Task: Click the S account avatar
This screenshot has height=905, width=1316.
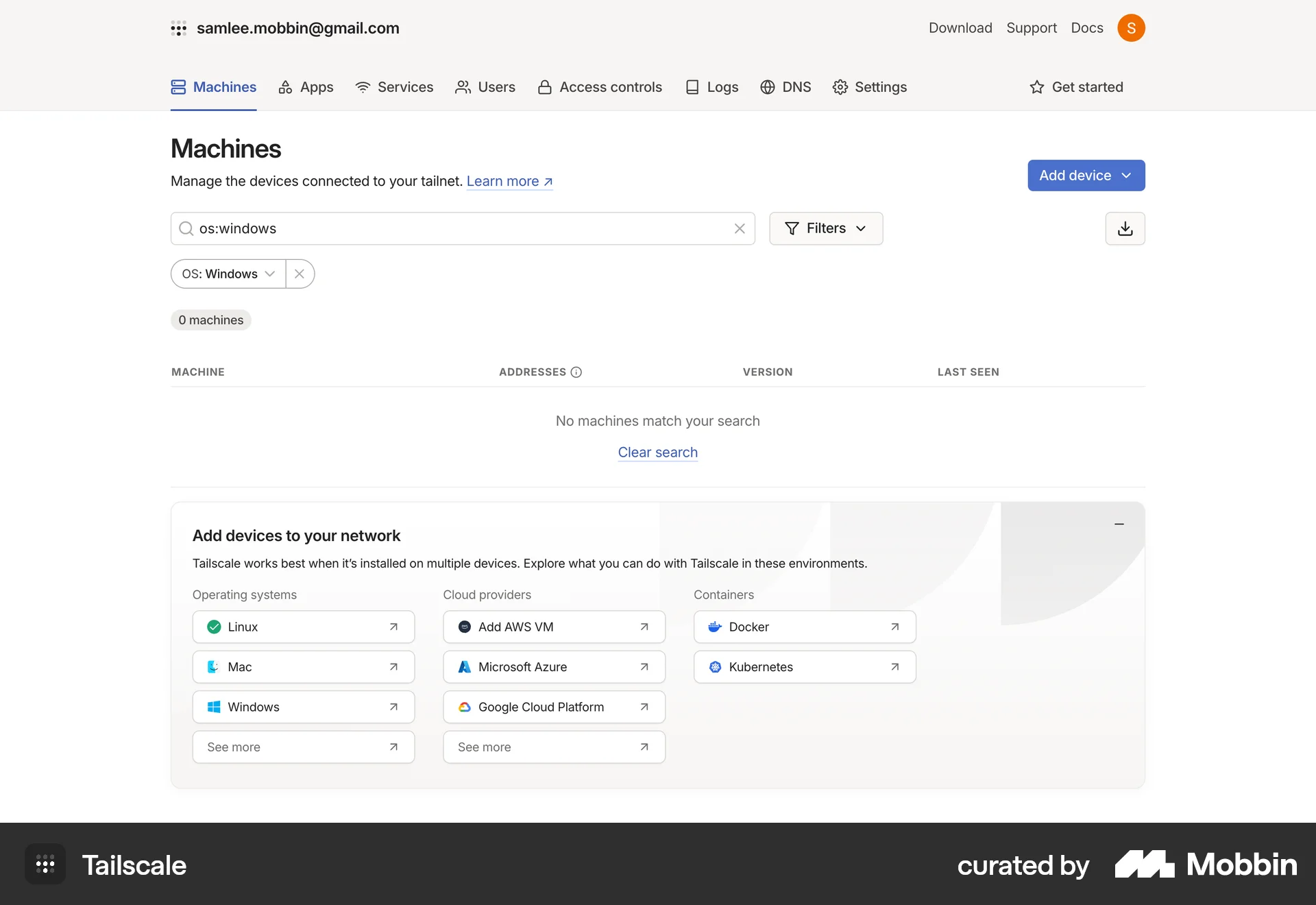Action: coord(1132,28)
